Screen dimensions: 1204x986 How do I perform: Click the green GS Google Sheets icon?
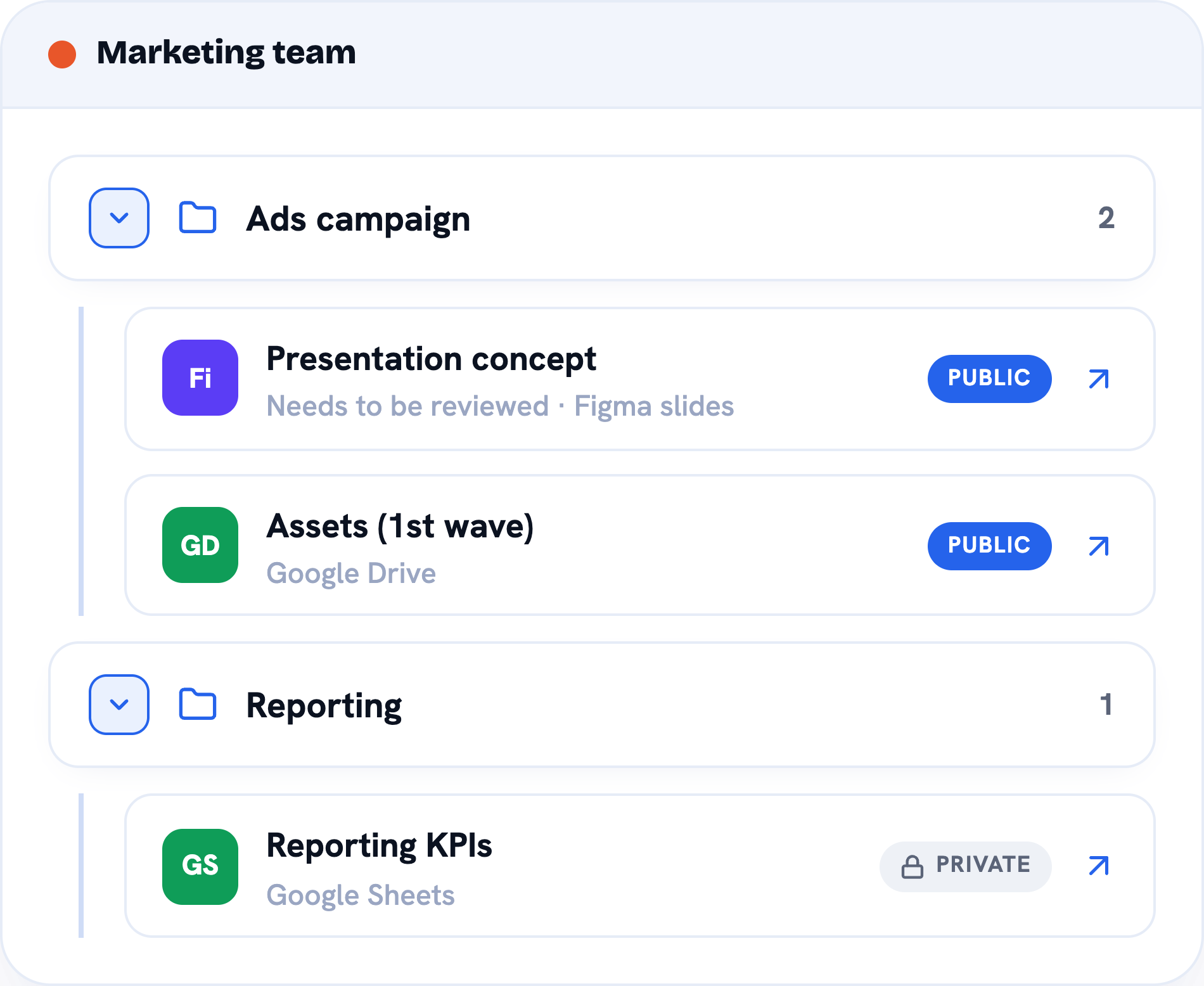[x=200, y=867]
